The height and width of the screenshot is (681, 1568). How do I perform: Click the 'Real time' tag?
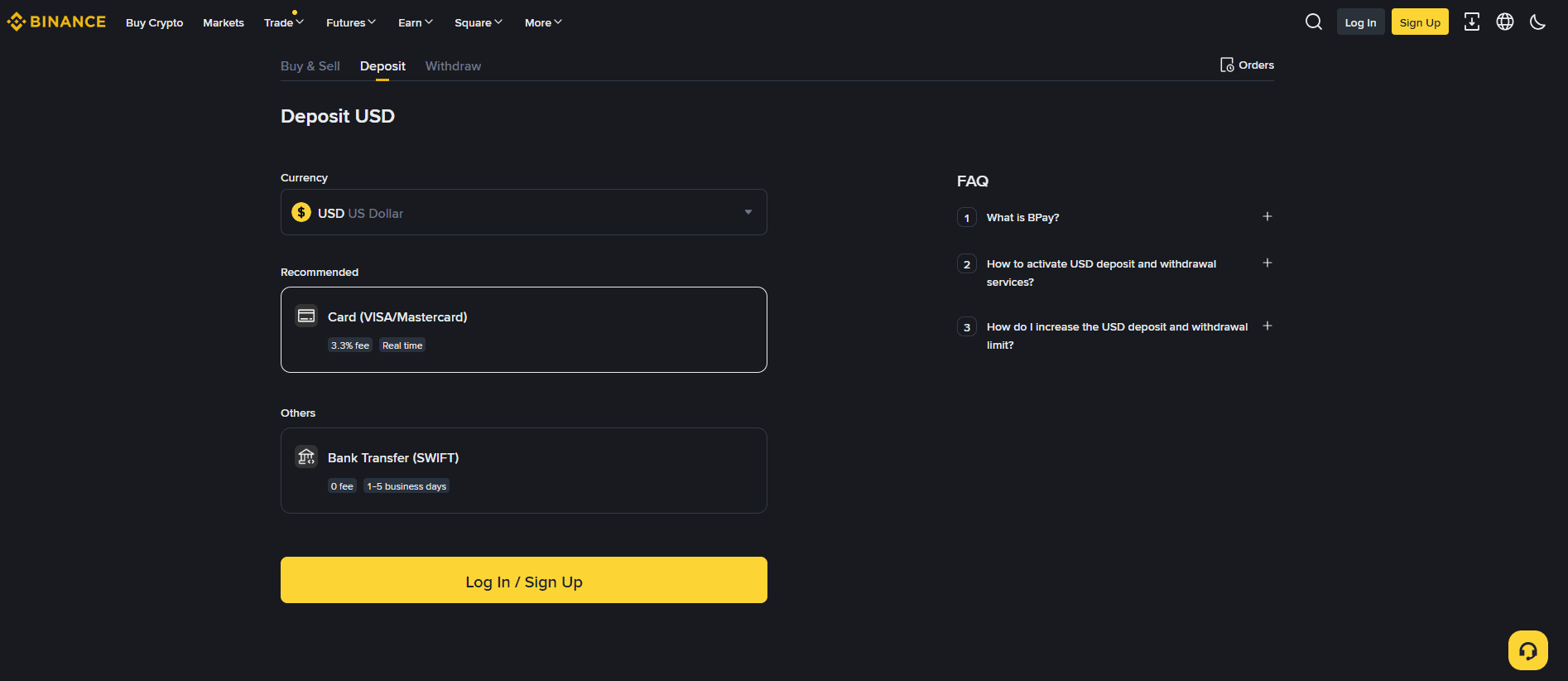click(402, 345)
